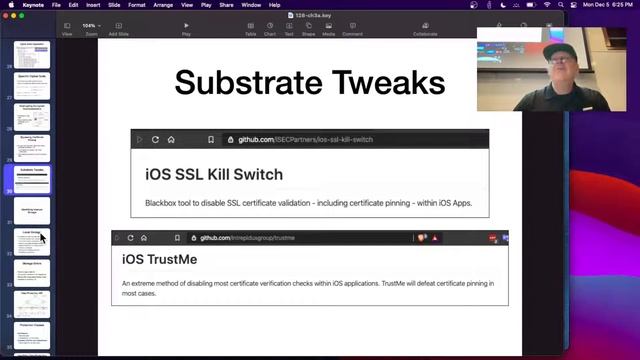This screenshot has height=360, width=640.
Task: Open the Keynote application menu
Action: [33, 5]
